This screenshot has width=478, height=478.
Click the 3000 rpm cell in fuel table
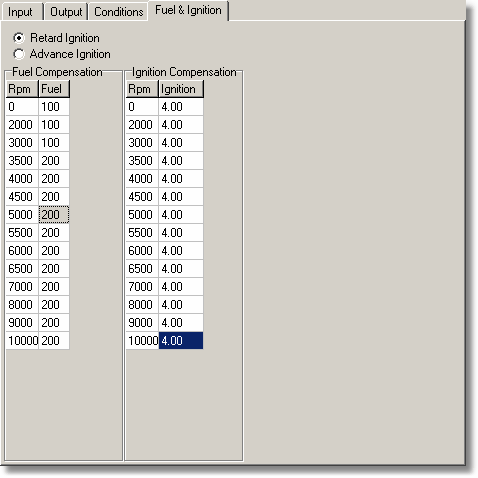coord(22,143)
